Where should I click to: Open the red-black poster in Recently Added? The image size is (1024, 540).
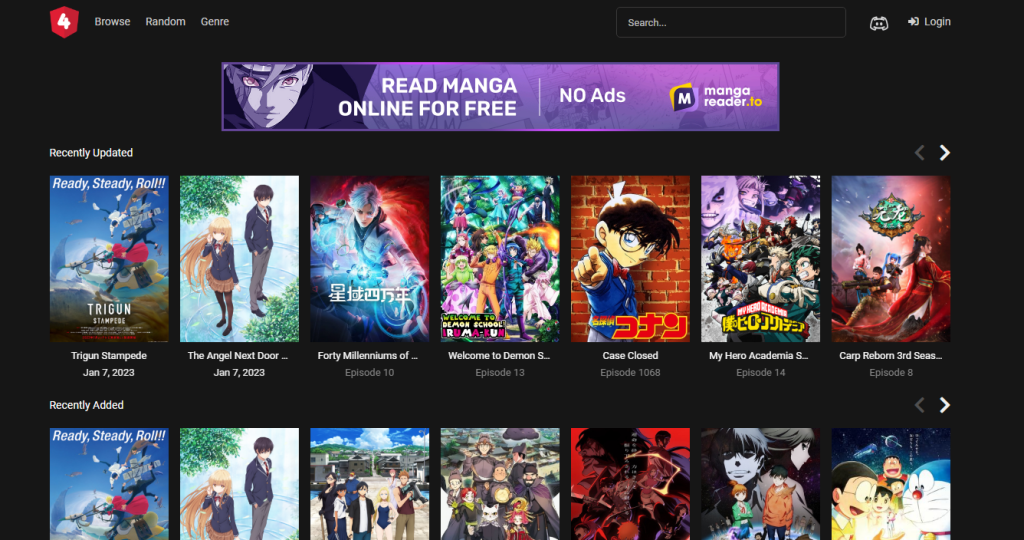point(630,484)
